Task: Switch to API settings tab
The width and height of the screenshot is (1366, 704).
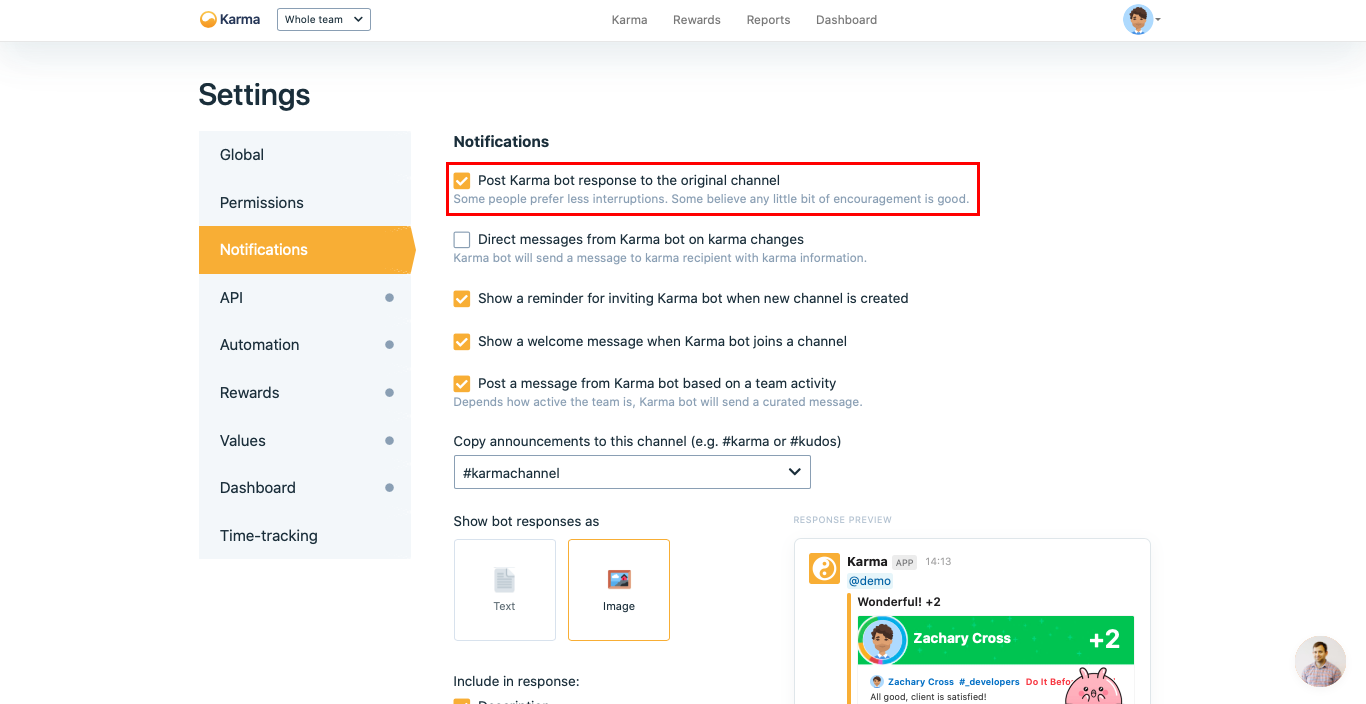Action: (x=305, y=298)
